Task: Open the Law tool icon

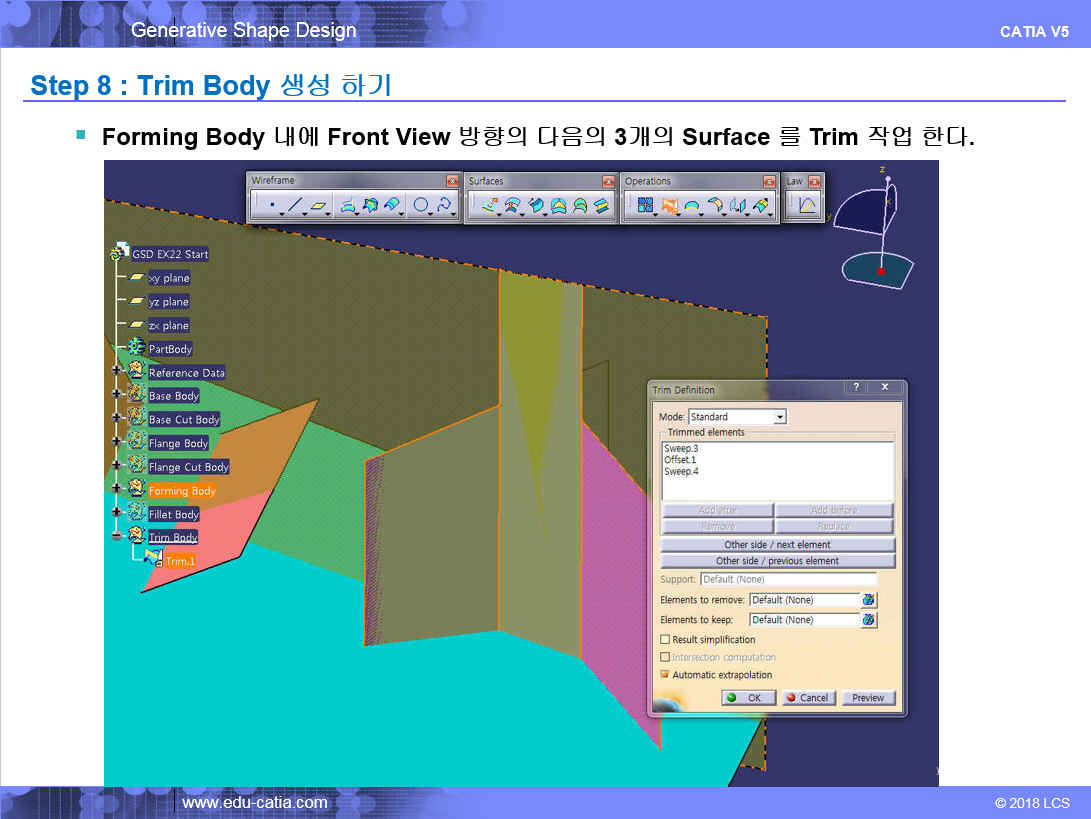Action: tap(807, 206)
